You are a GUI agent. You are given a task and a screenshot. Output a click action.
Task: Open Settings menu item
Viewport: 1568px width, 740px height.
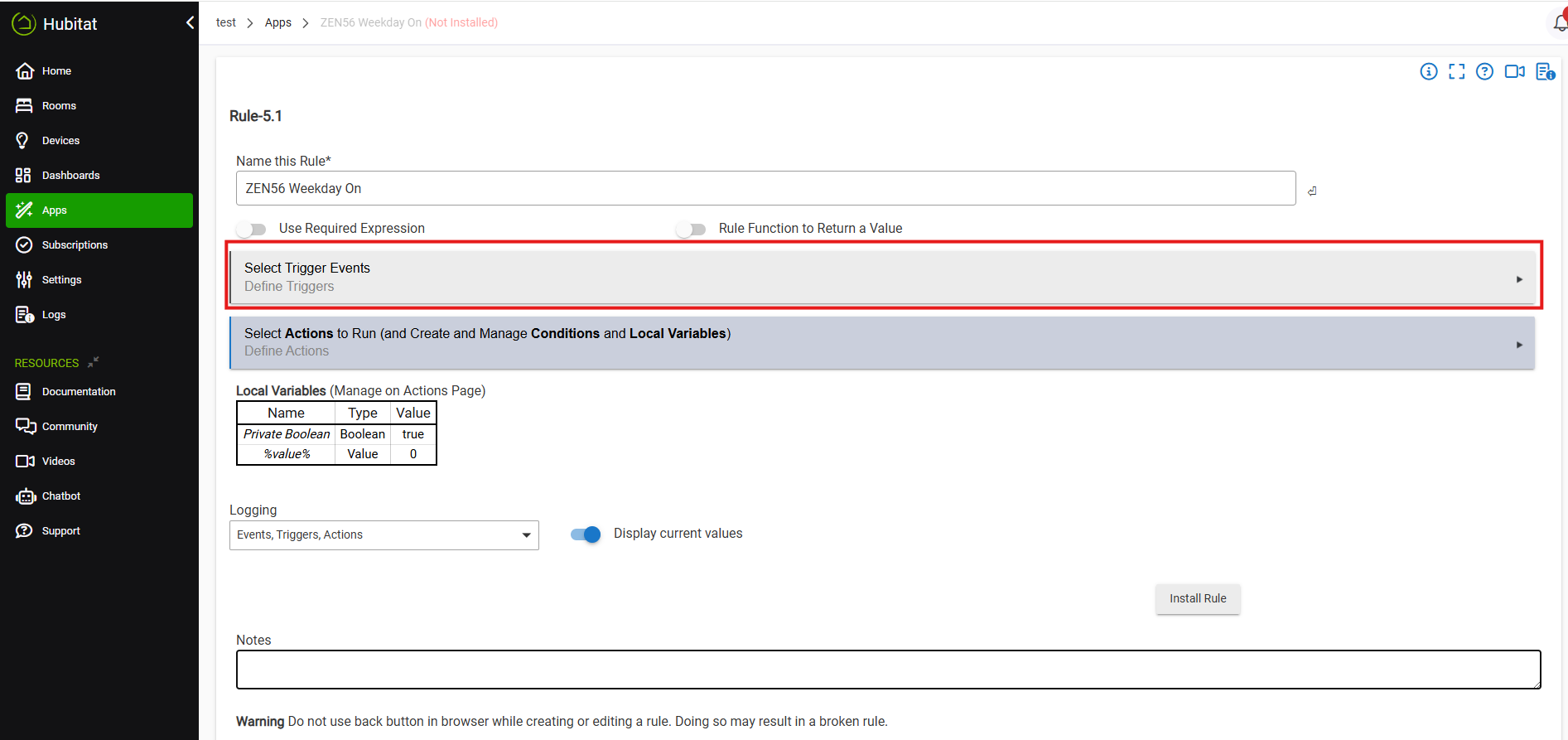pyautogui.click(x=61, y=280)
